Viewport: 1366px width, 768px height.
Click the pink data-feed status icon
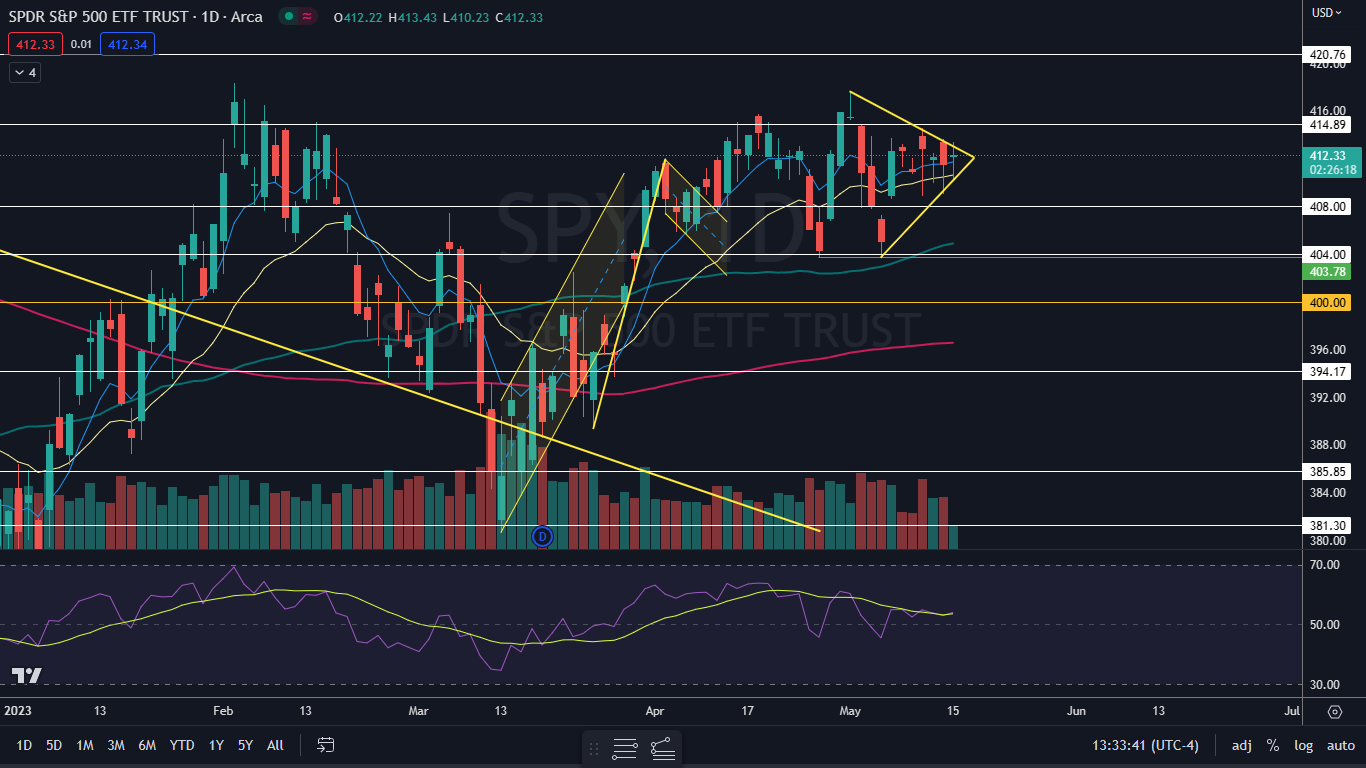tap(306, 16)
